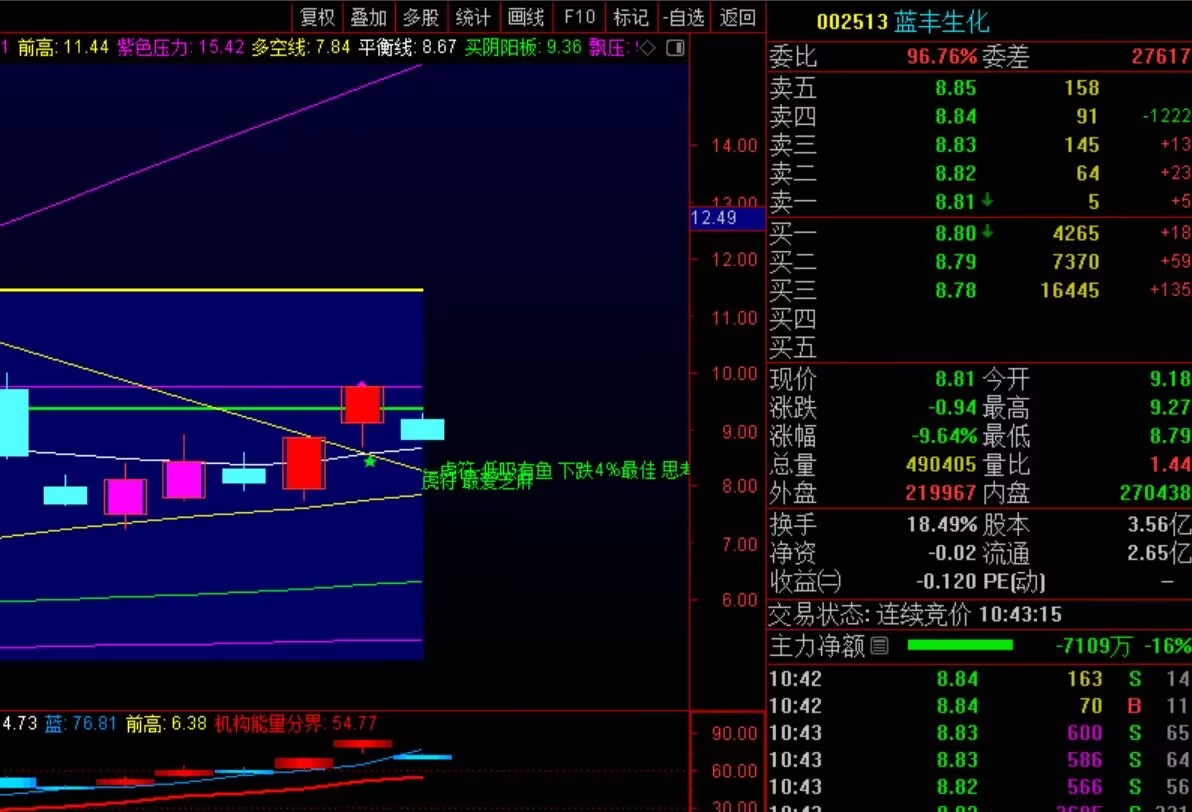Click the green star marker on chart

tap(370, 461)
